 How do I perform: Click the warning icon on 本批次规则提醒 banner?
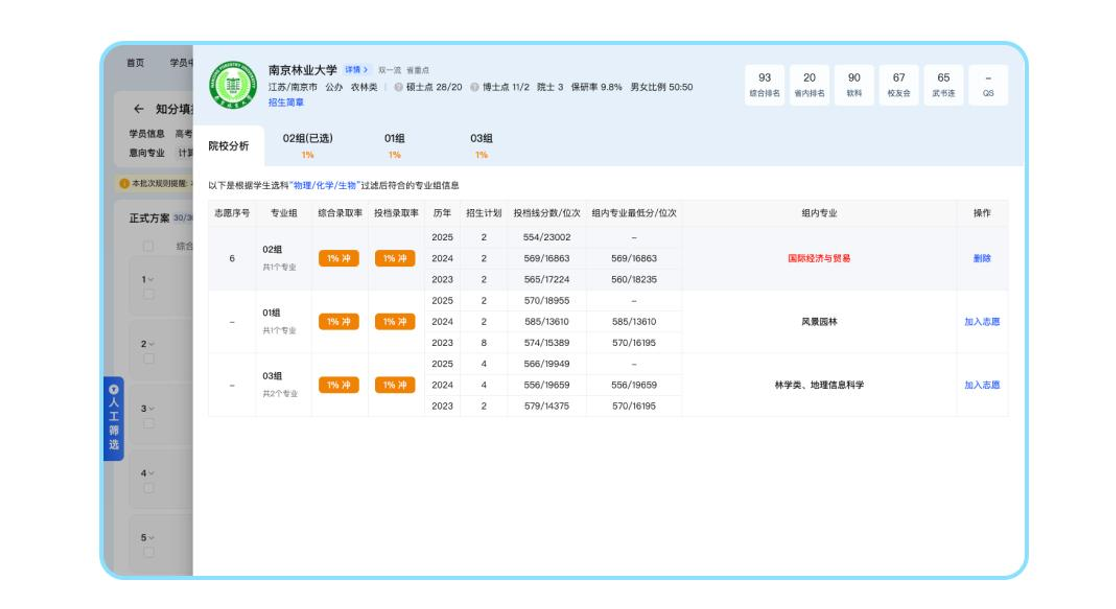(124, 184)
